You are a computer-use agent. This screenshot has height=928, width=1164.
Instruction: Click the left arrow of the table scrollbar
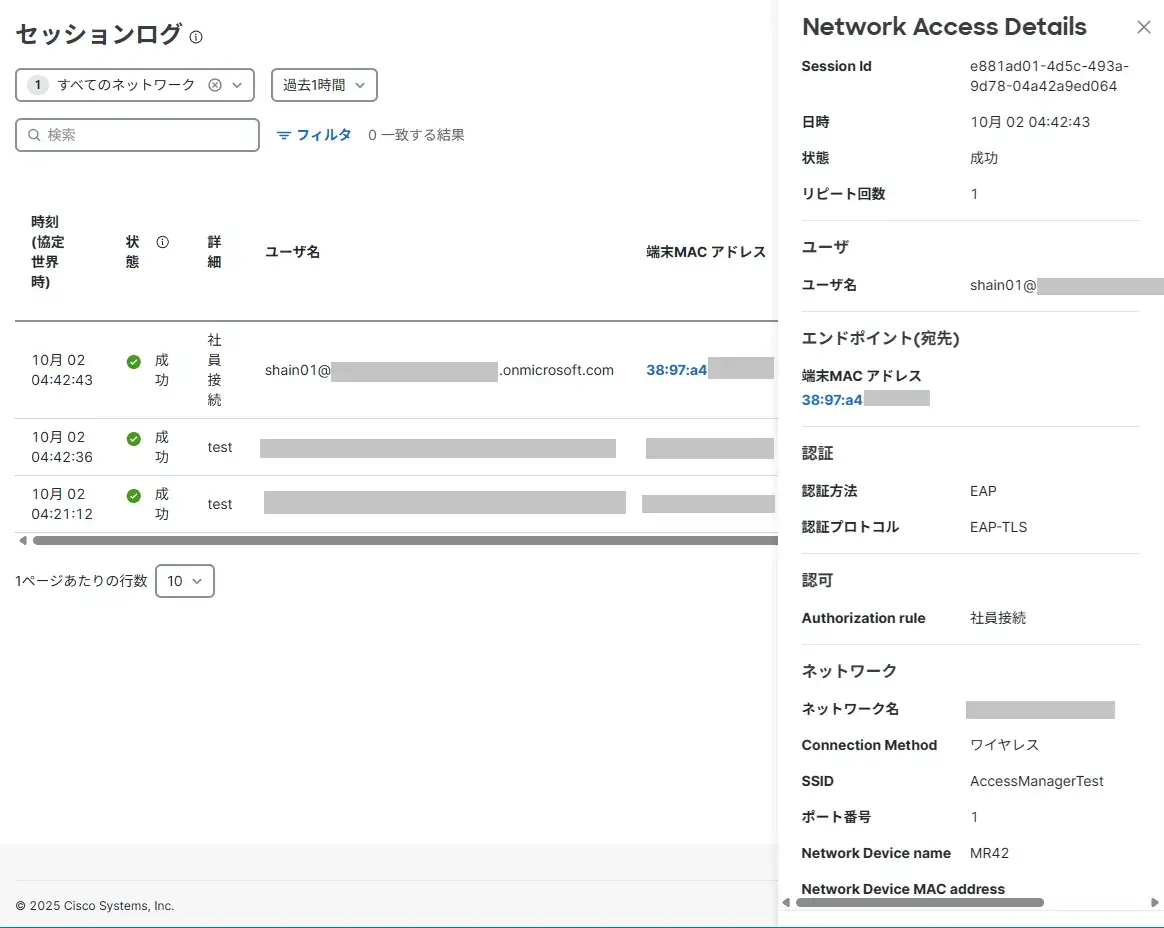pos(23,541)
